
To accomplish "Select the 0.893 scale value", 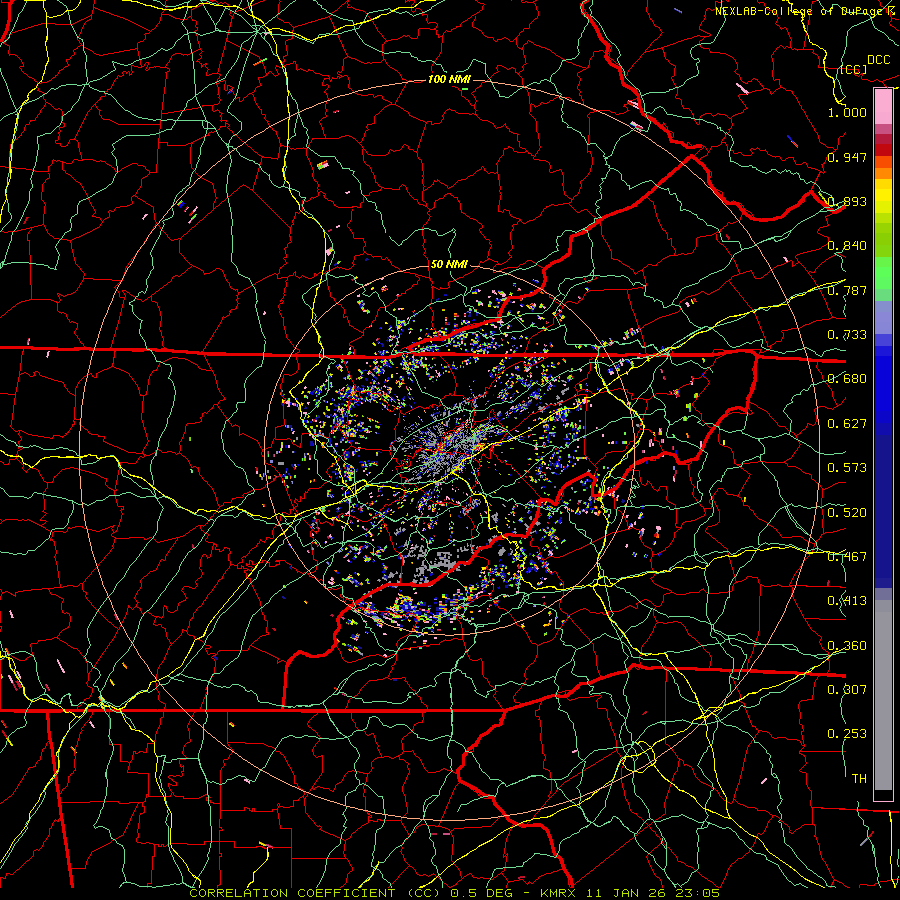I will tap(847, 201).
